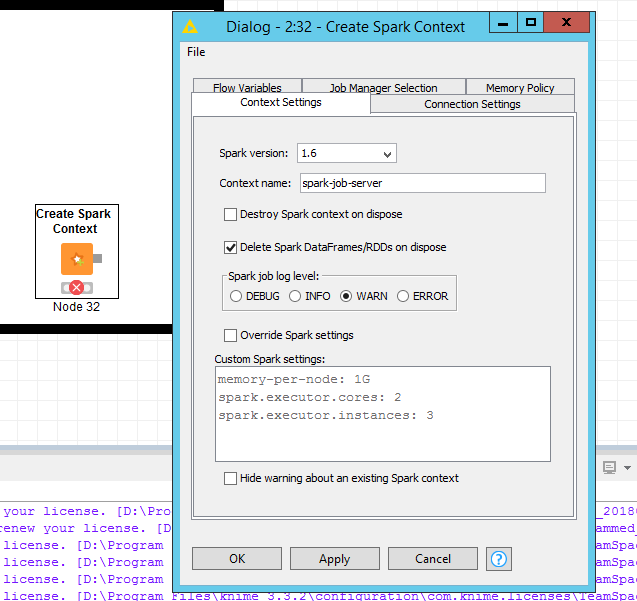The height and width of the screenshot is (601, 637).
Task: Check Hide warning about existing Spark context
Action: pyautogui.click(x=230, y=478)
